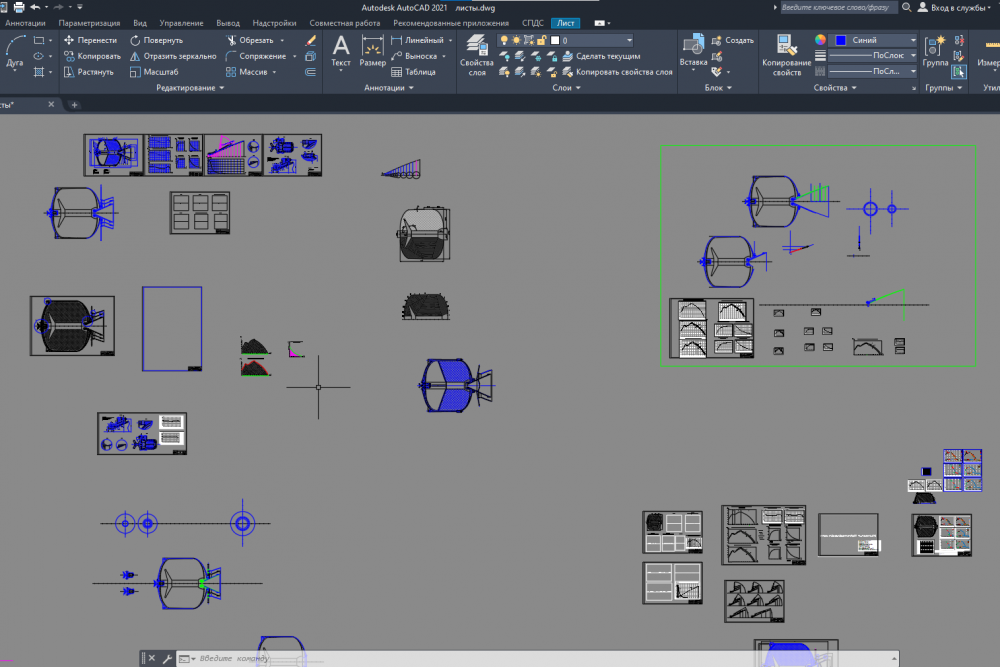This screenshot has width=1000, height=667.
Task: Switch to the Вид ribbon tab
Action: [x=140, y=22]
